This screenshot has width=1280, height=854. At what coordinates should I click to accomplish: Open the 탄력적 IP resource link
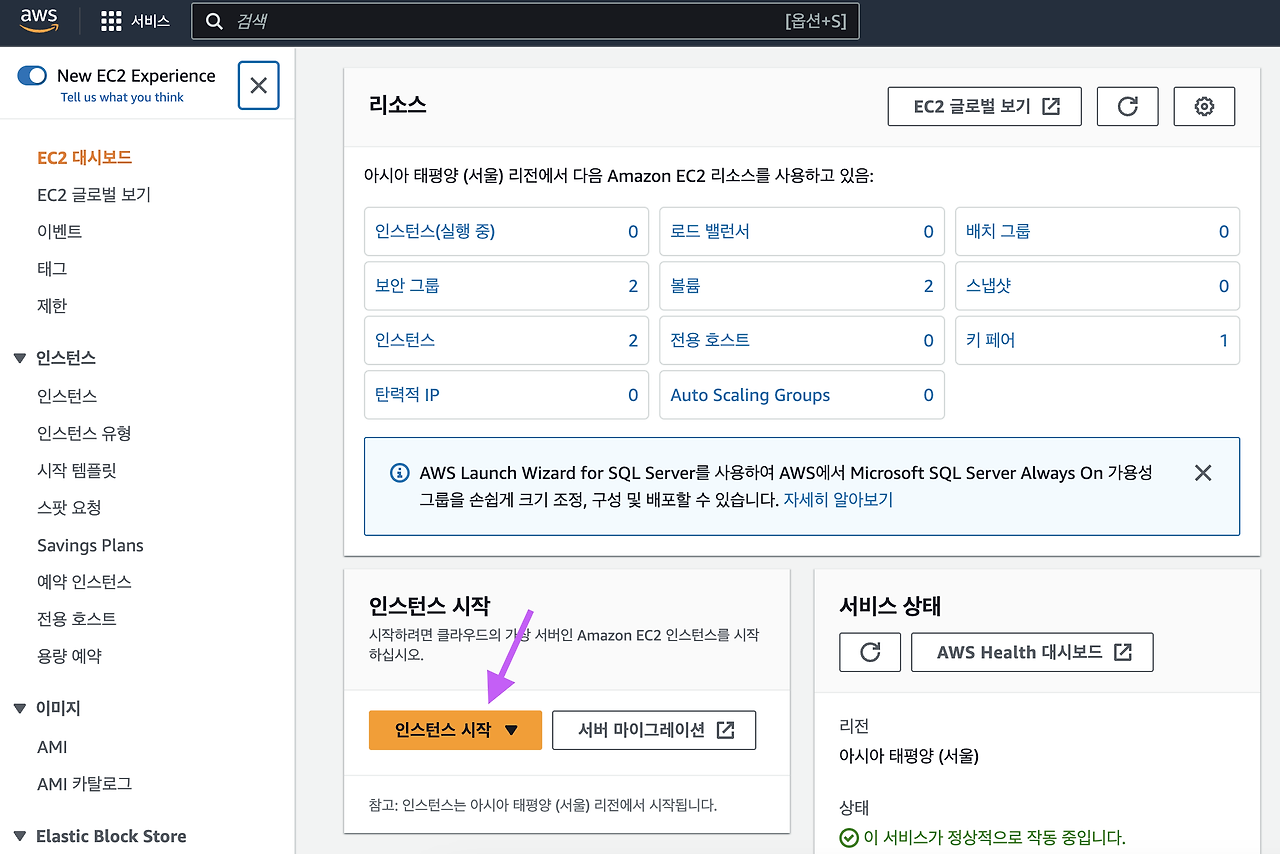click(407, 395)
